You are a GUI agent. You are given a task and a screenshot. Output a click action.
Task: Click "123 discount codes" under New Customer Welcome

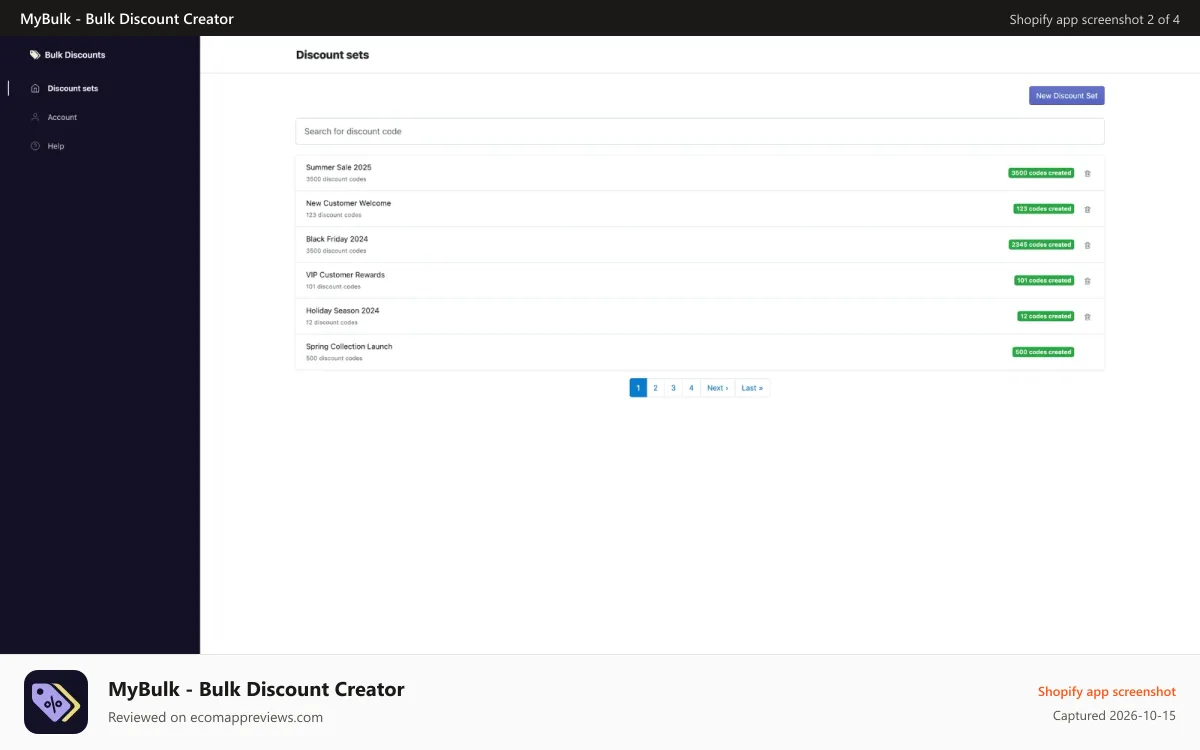tap(334, 215)
